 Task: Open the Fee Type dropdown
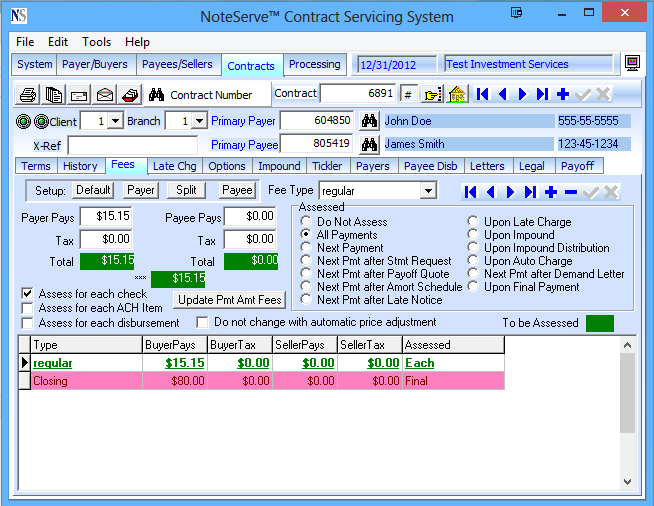(x=428, y=190)
